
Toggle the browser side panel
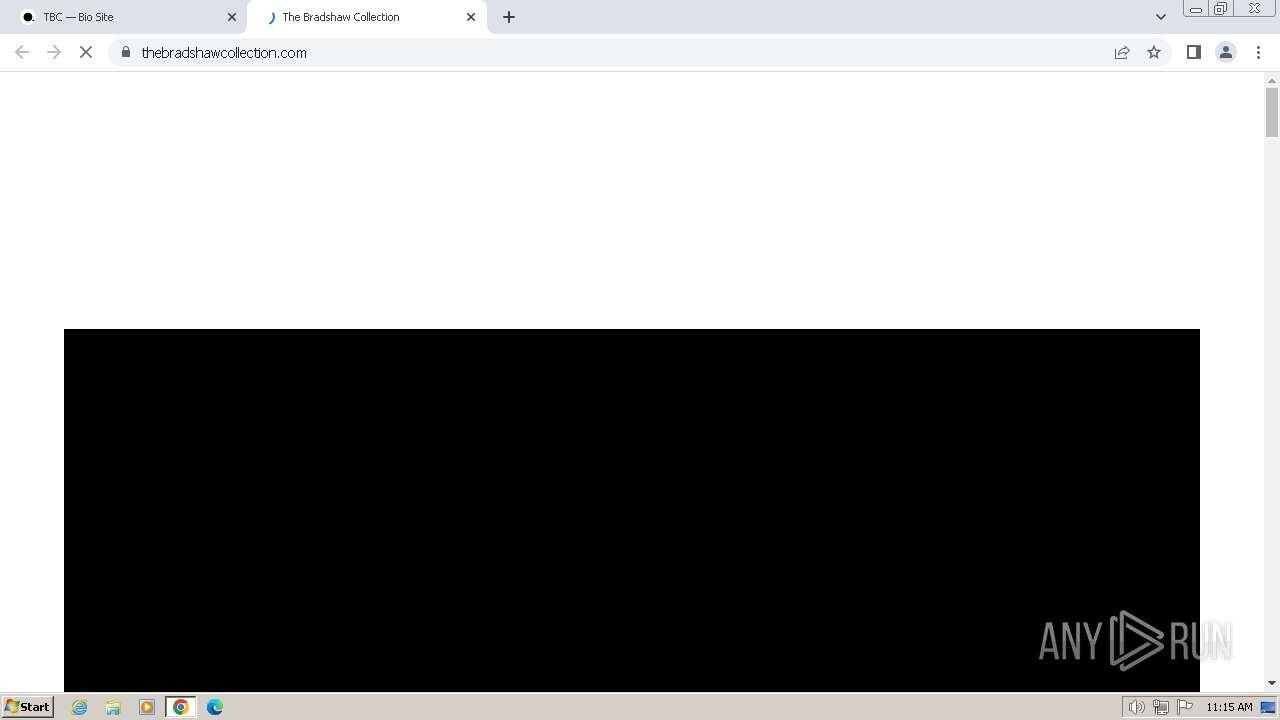pos(1193,52)
